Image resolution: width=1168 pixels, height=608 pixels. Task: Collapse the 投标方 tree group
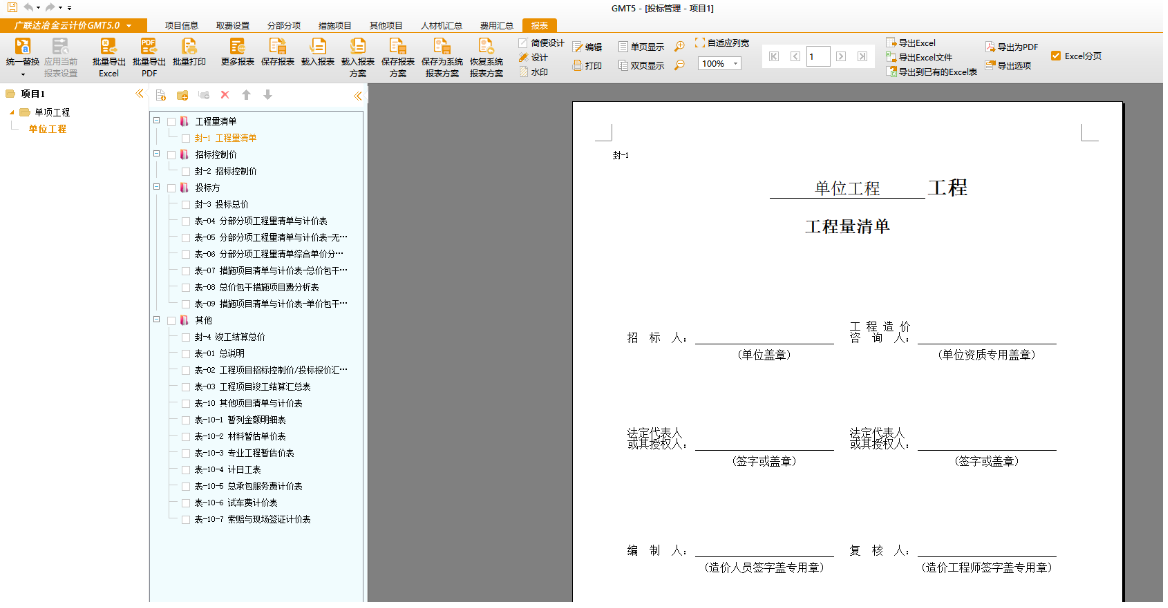[x=157, y=187]
